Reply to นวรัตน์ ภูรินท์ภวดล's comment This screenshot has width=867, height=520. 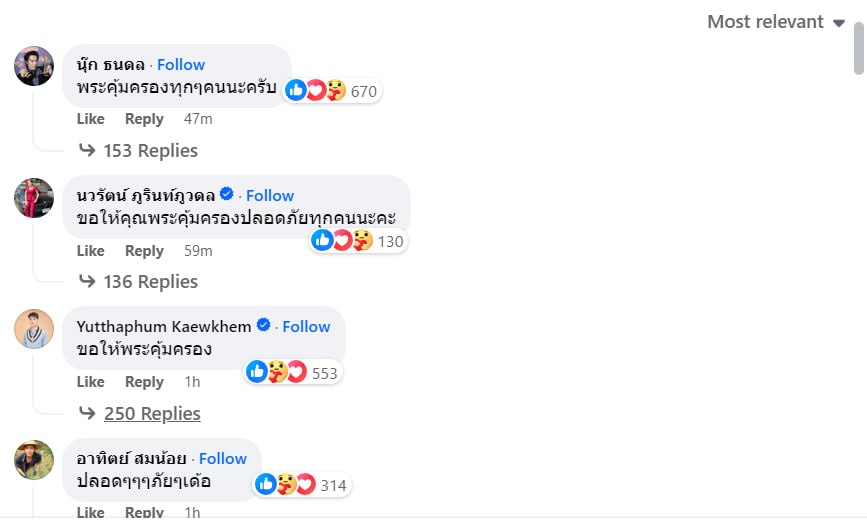[x=144, y=251]
